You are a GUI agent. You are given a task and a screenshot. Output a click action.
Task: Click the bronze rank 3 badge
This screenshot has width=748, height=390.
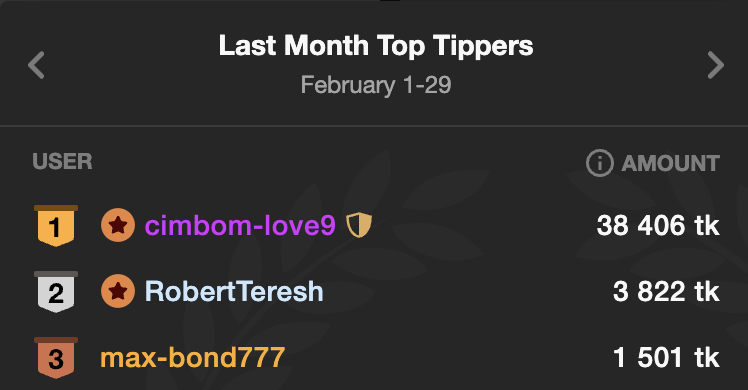click(56, 358)
